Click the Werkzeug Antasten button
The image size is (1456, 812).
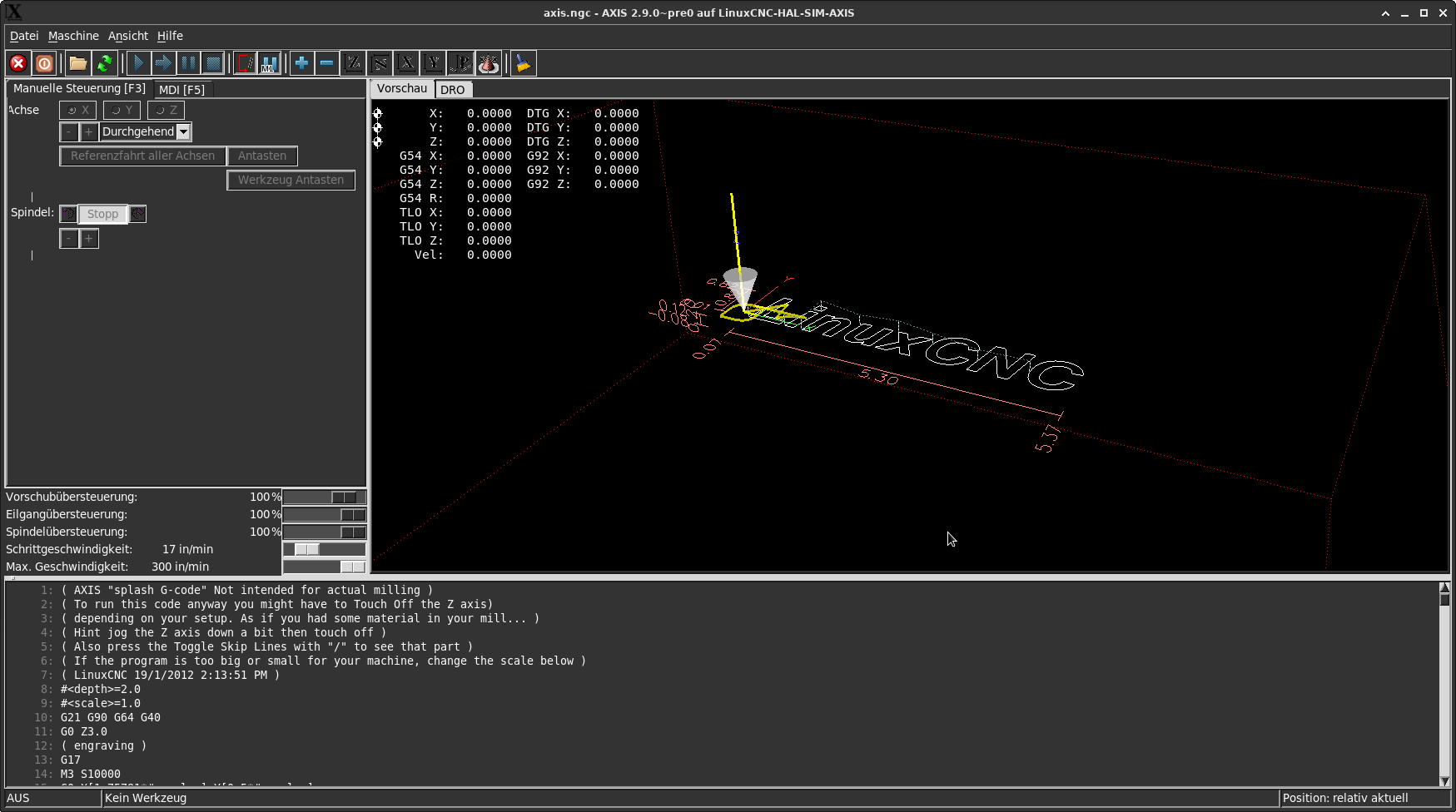(x=291, y=180)
